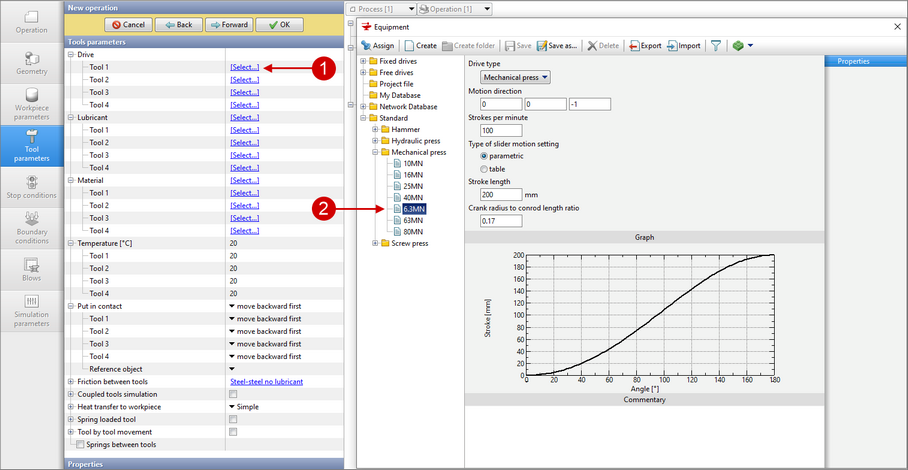
Task: Enable Coupled tools simulation checkbox
Action: [233, 394]
